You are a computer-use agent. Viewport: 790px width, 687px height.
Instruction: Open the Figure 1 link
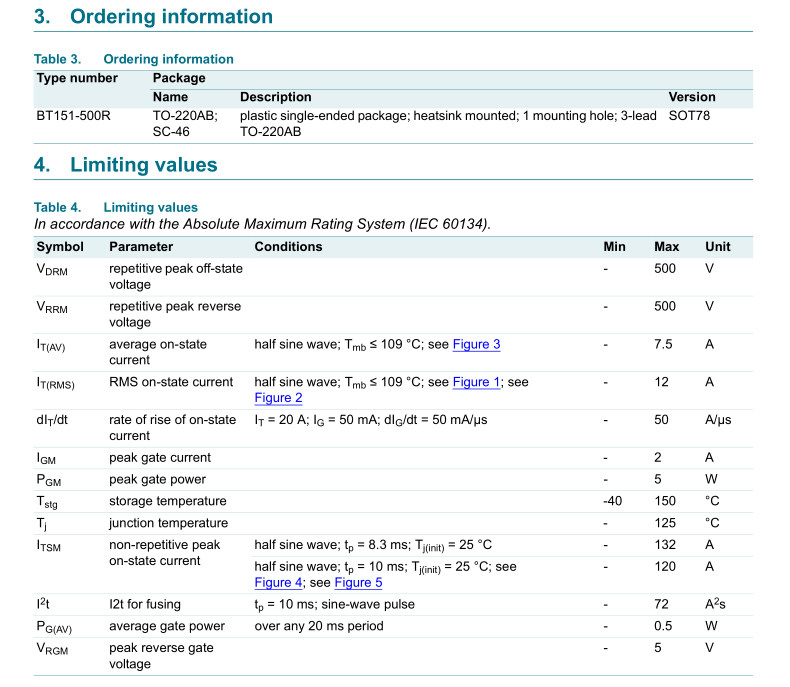coord(476,382)
